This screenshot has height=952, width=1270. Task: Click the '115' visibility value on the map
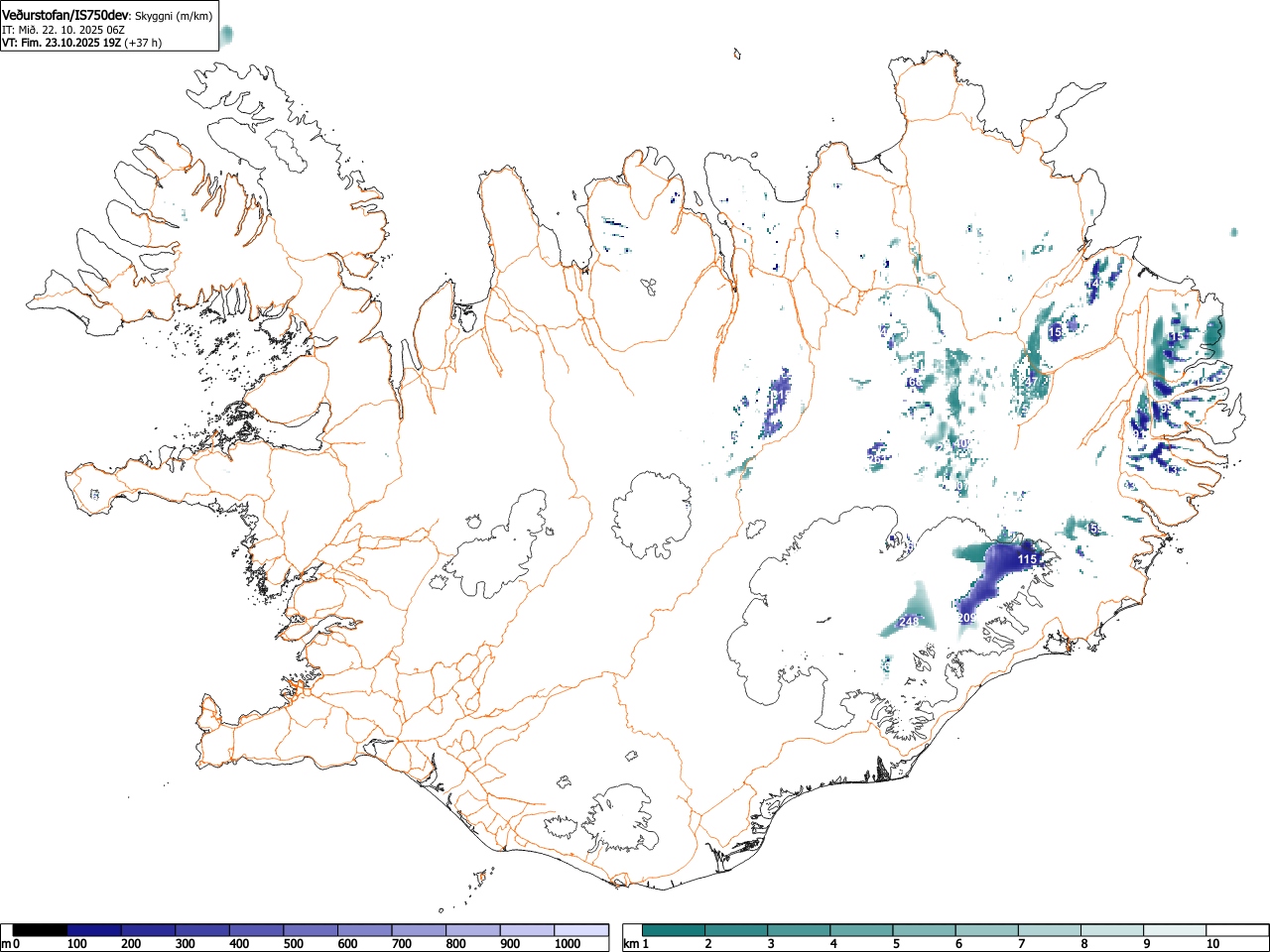click(1027, 560)
